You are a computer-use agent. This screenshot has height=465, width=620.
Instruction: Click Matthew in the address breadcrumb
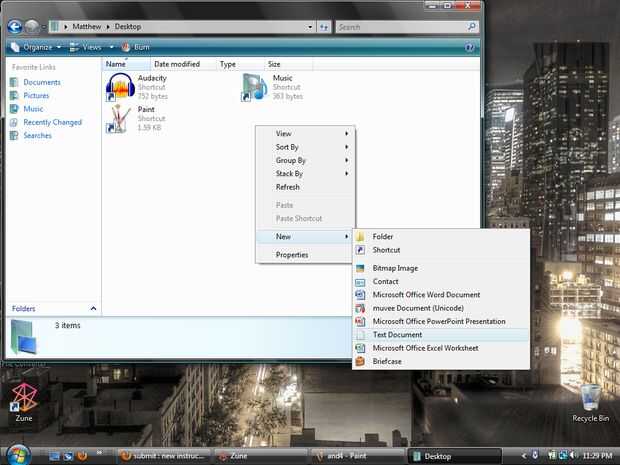click(87, 27)
